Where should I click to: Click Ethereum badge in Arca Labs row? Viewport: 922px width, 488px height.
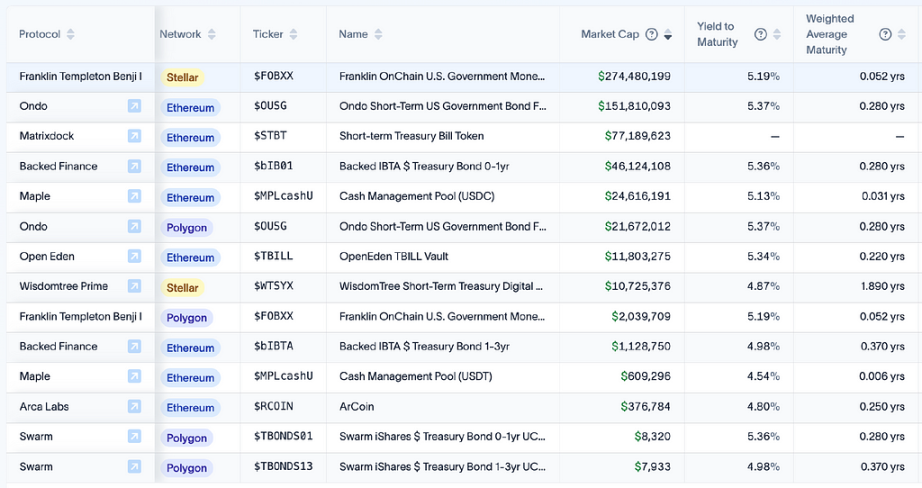pos(191,407)
